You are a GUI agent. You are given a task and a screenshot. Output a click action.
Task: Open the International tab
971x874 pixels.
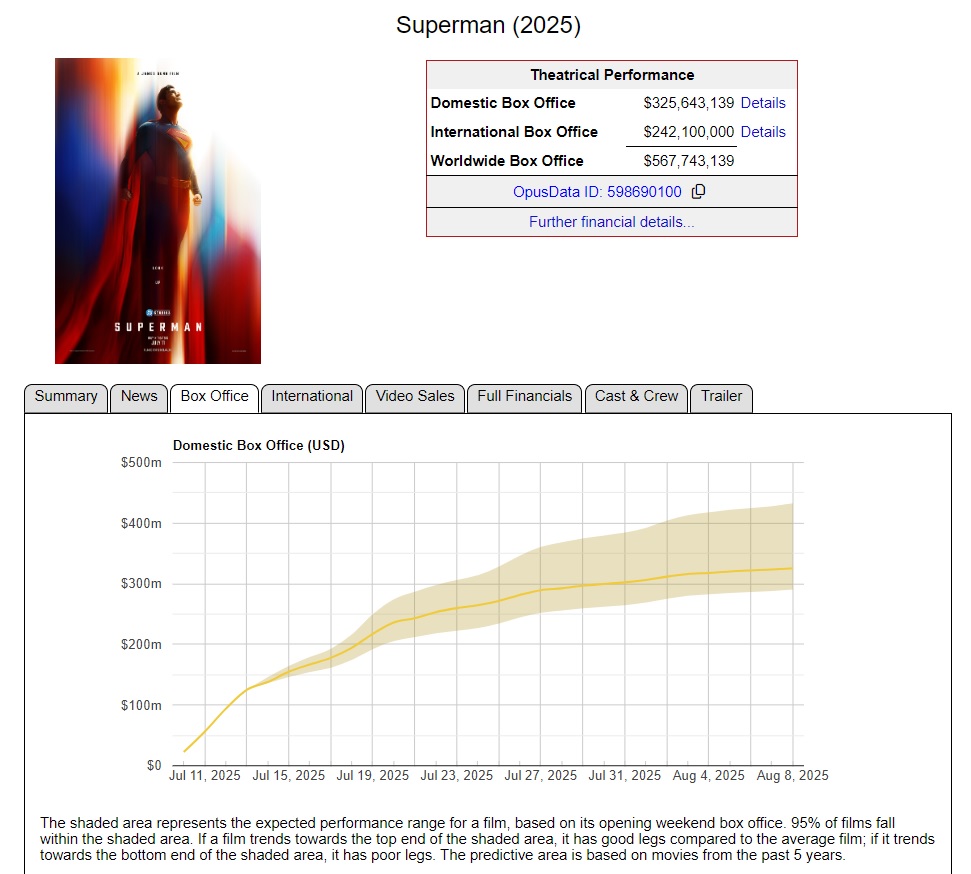coord(312,396)
